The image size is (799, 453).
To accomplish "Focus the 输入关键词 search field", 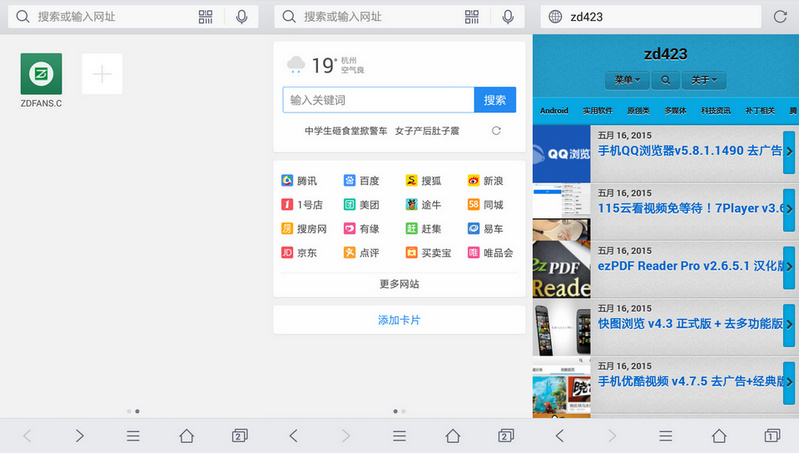I will click(x=378, y=100).
